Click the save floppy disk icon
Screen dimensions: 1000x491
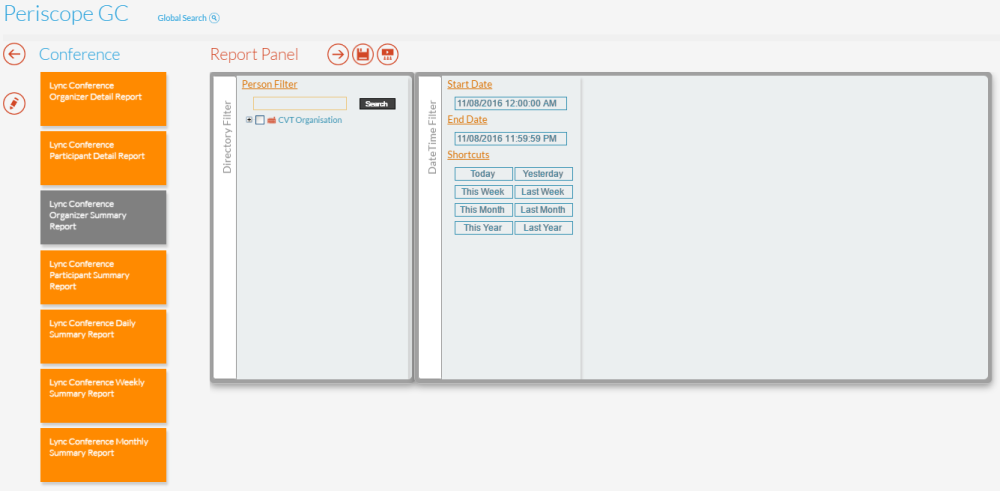(x=363, y=54)
